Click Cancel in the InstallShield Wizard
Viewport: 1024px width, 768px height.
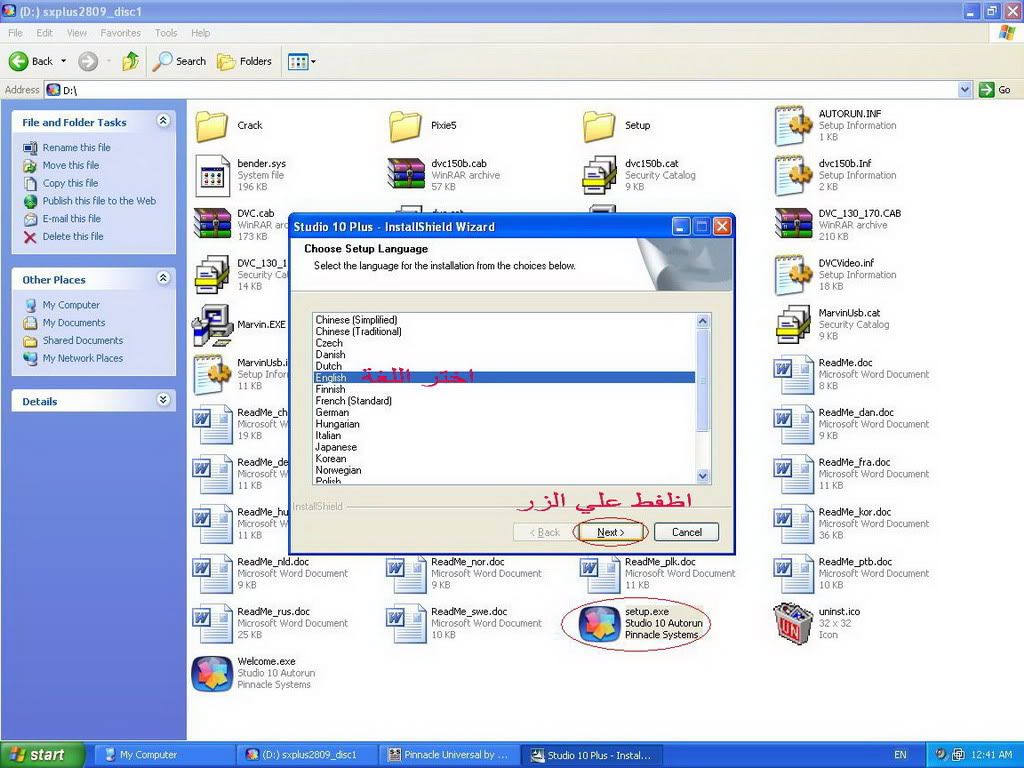[686, 532]
